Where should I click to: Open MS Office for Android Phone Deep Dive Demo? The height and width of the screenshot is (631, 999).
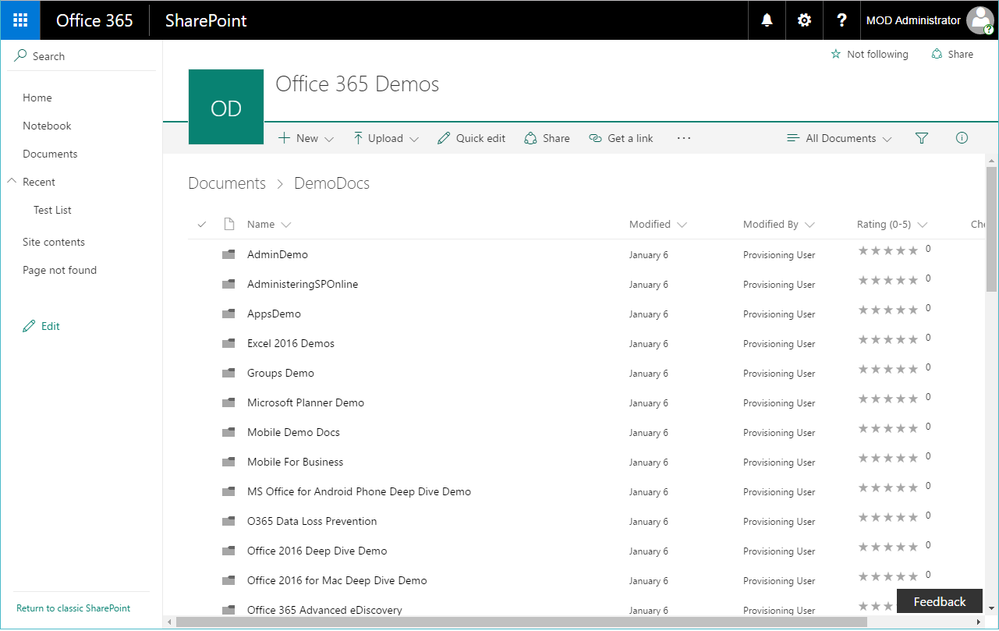[x=359, y=491]
